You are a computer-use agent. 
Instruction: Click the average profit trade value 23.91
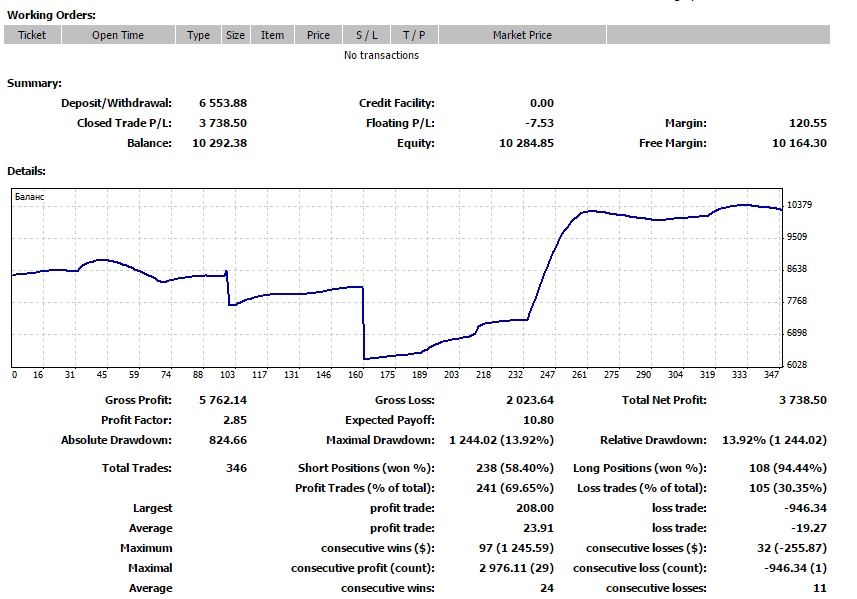click(538, 528)
